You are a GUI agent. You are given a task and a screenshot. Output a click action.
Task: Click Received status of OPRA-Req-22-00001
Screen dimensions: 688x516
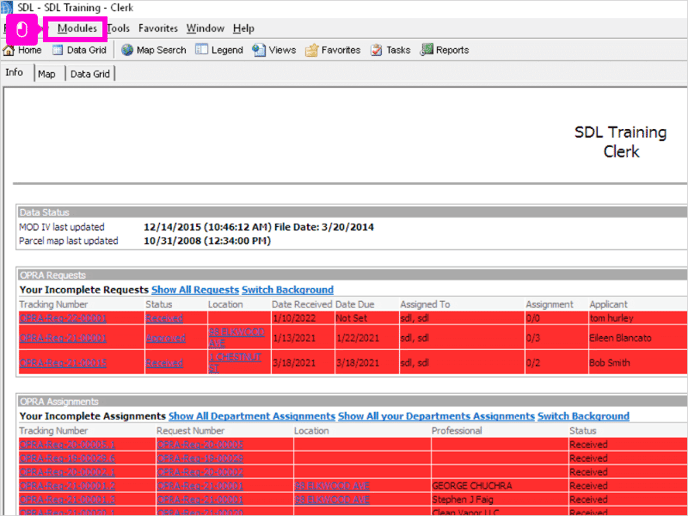click(165, 318)
